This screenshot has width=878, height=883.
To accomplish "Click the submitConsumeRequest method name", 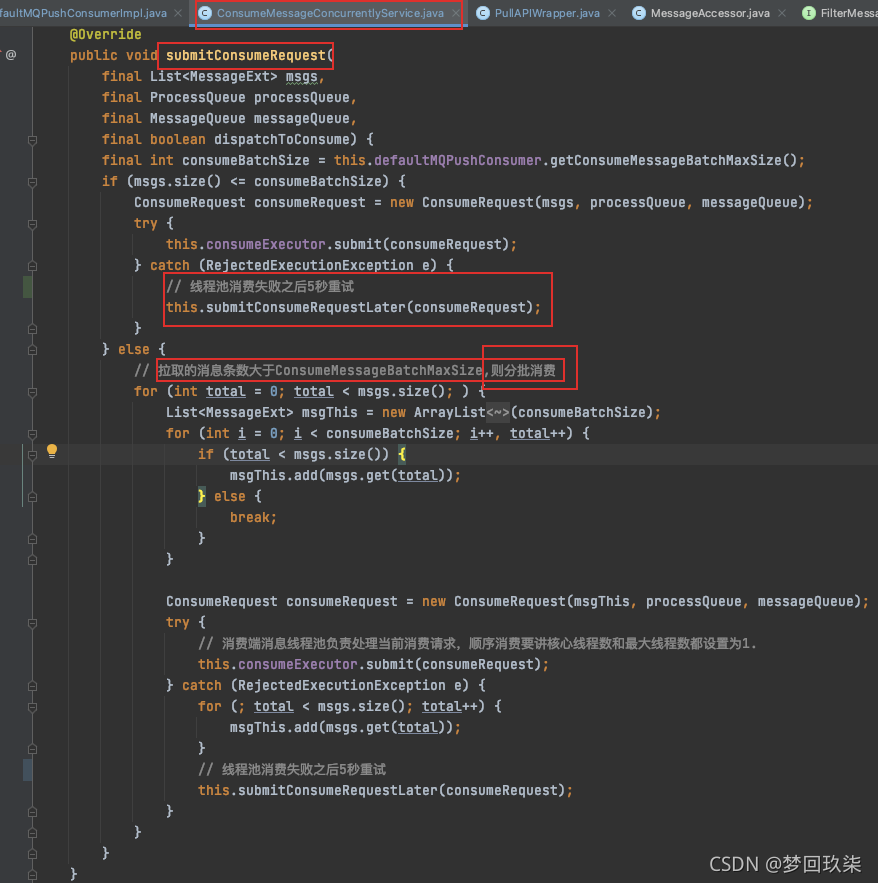I will (246, 55).
